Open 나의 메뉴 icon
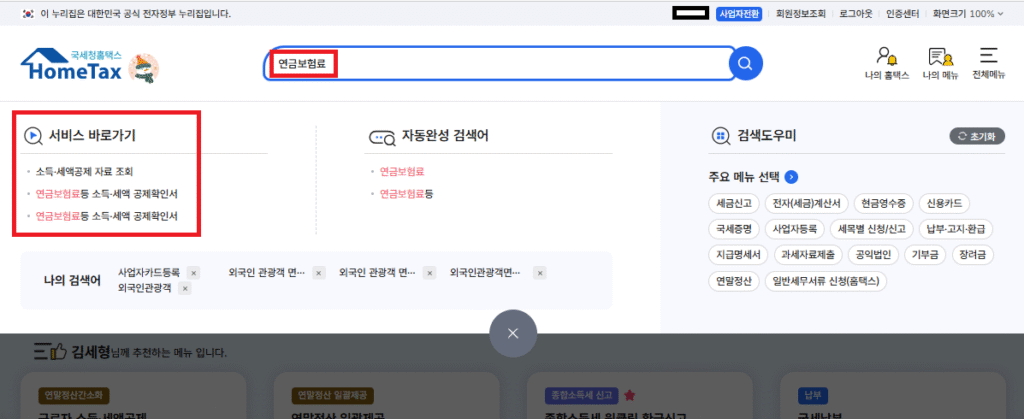 pos(940,63)
